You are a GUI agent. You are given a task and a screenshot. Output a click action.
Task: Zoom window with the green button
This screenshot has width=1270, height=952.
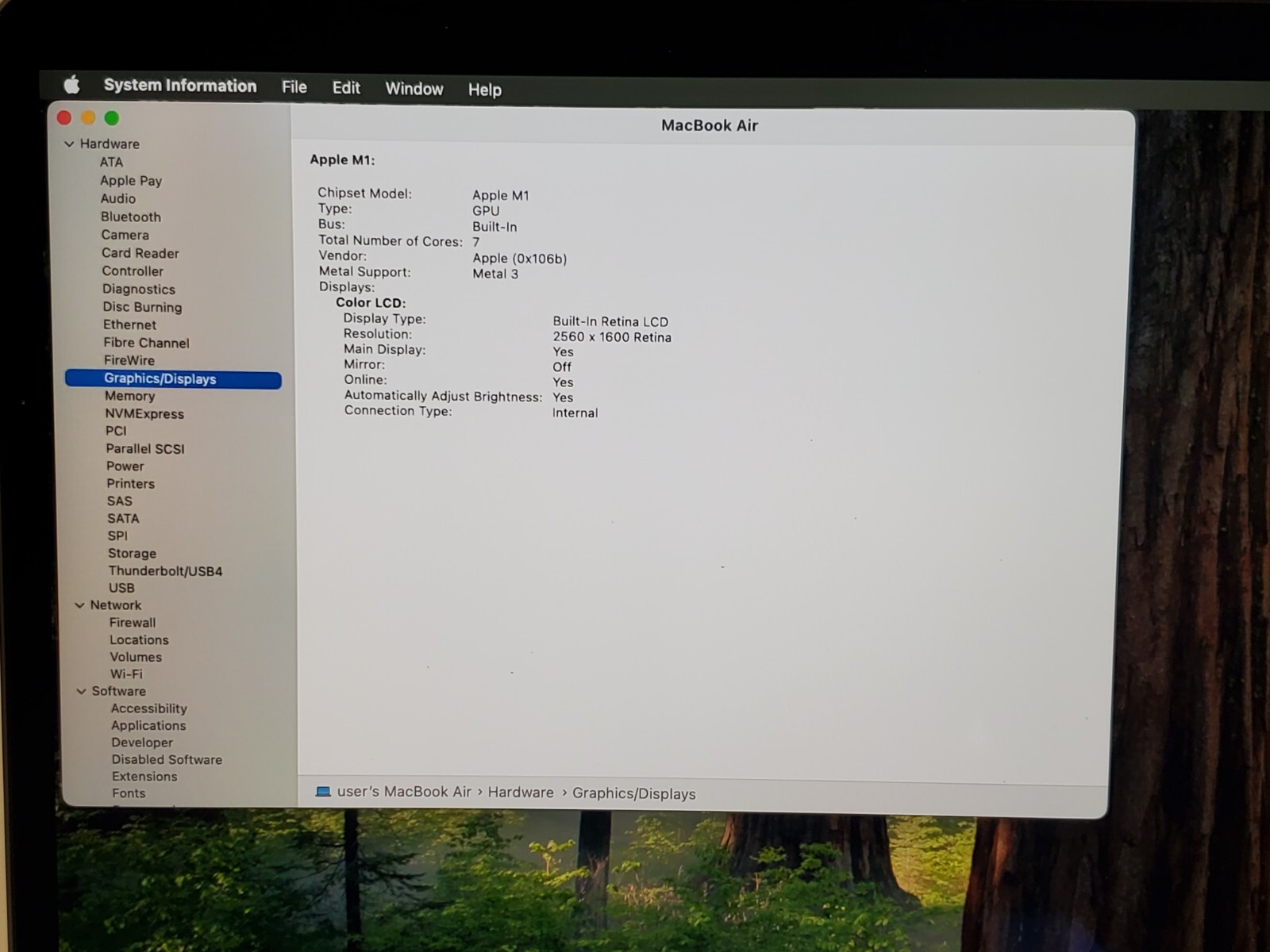(112, 118)
